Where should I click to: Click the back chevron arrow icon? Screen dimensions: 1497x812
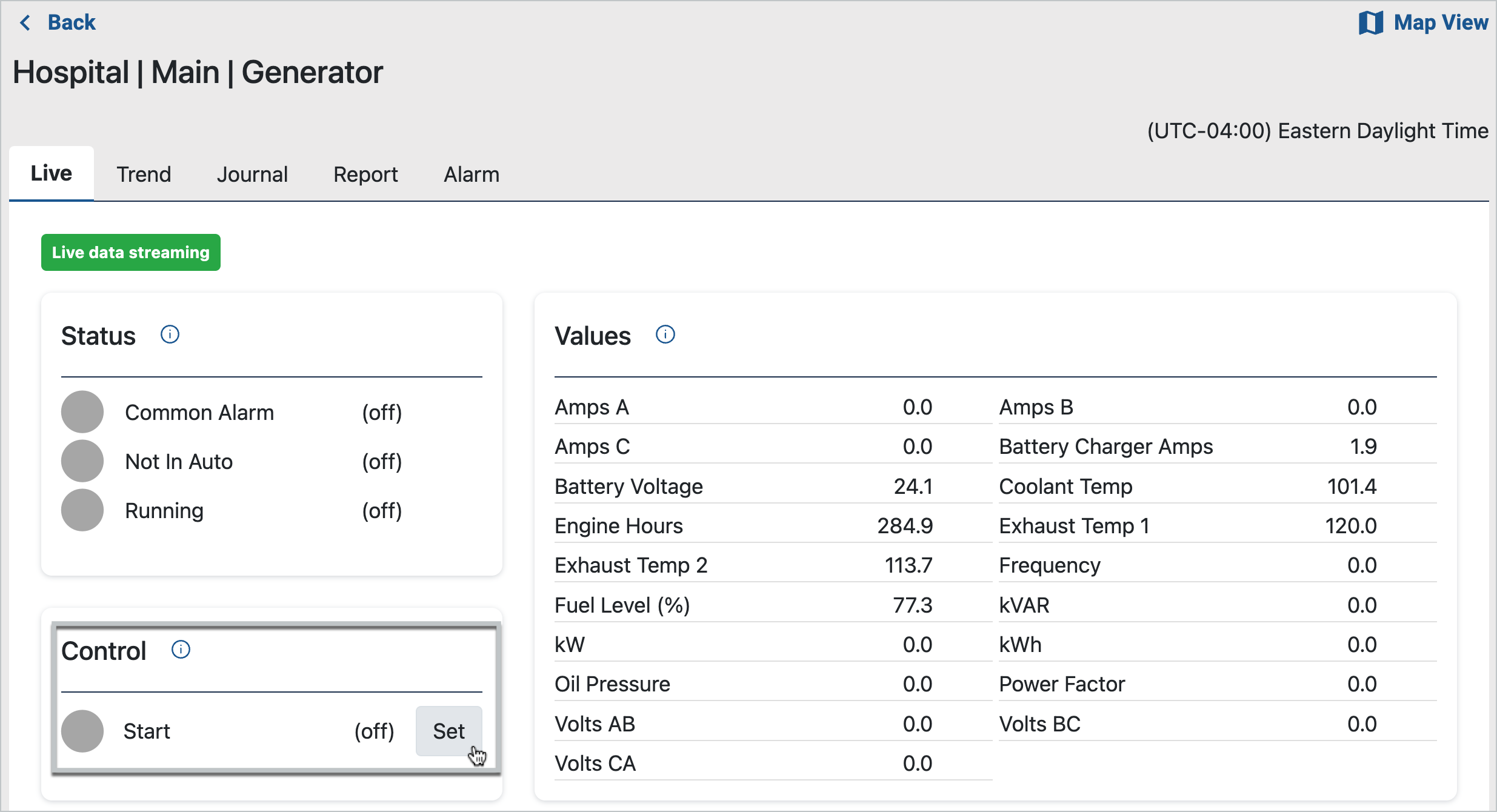pos(25,23)
